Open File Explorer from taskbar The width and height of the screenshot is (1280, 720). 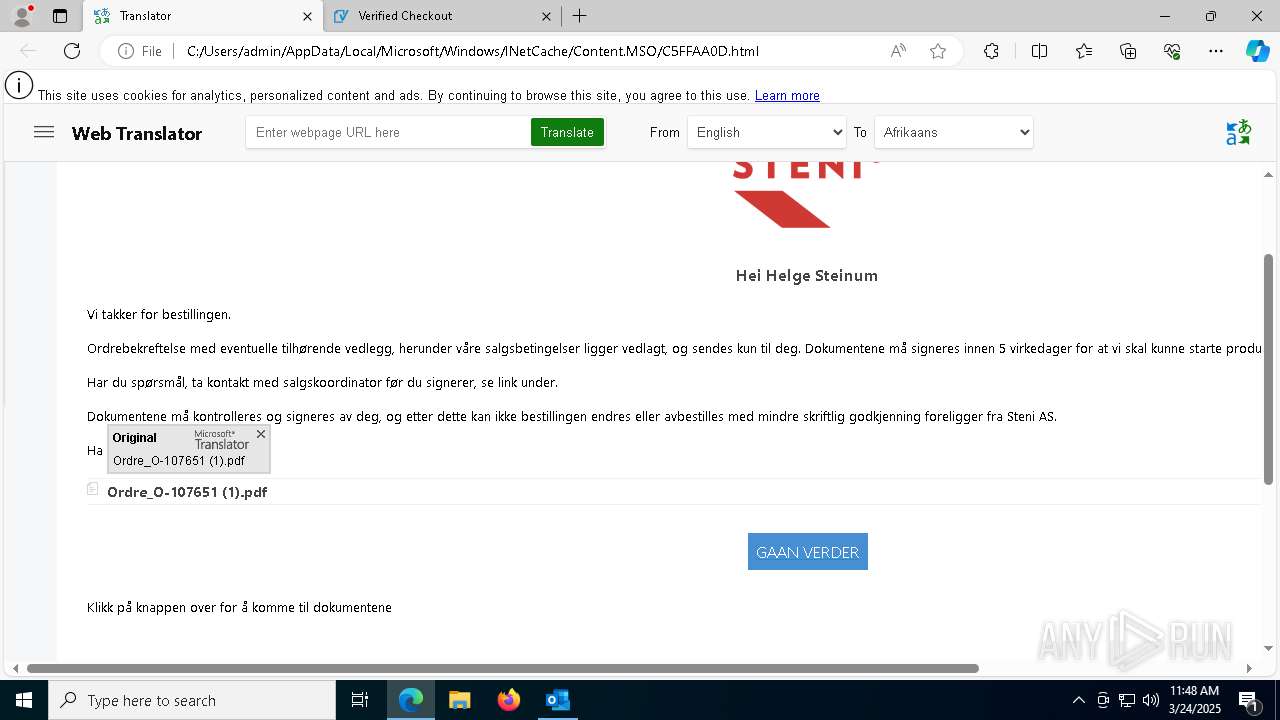460,700
